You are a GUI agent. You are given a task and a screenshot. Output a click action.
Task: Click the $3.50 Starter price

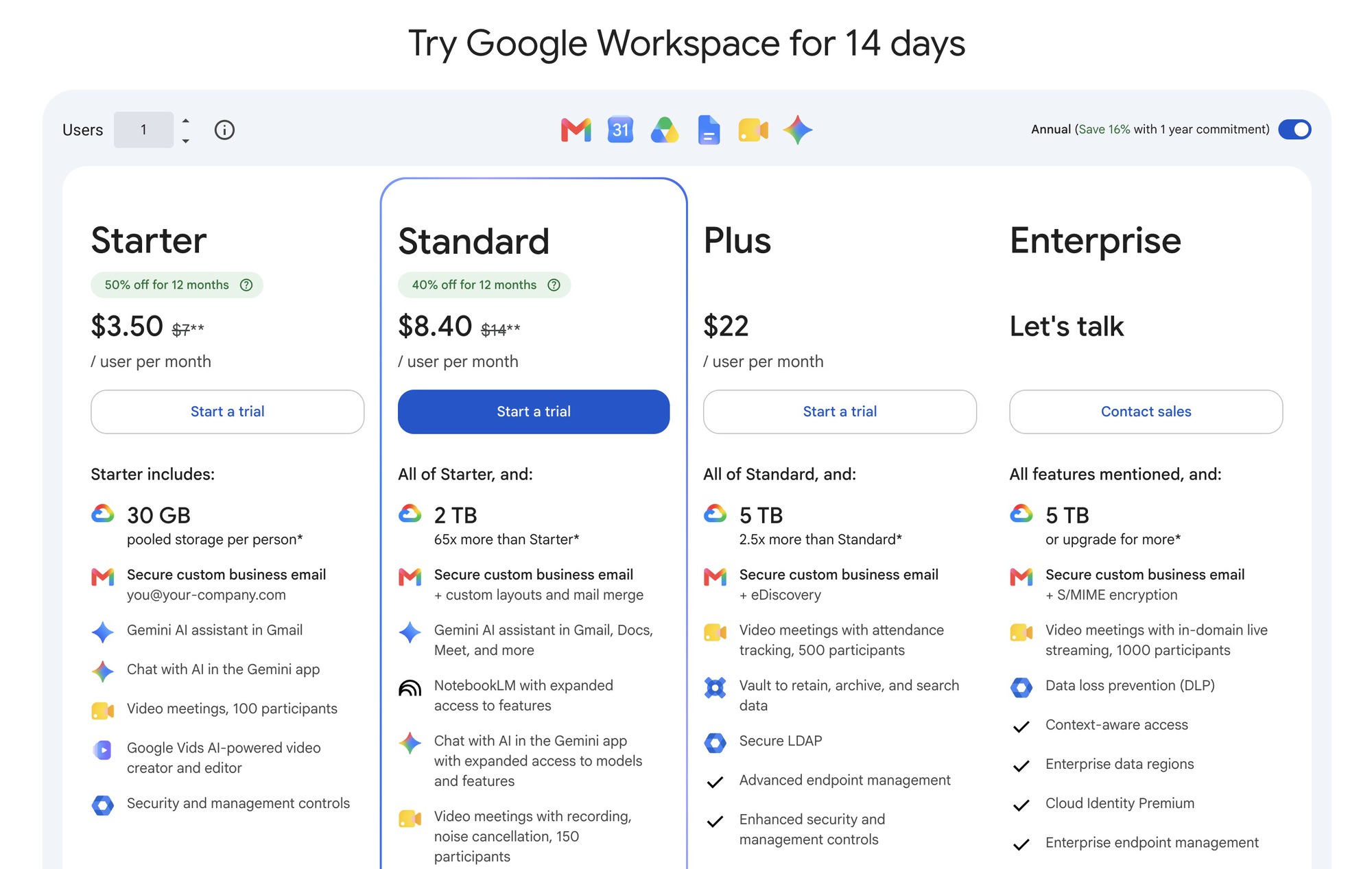click(x=127, y=326)
